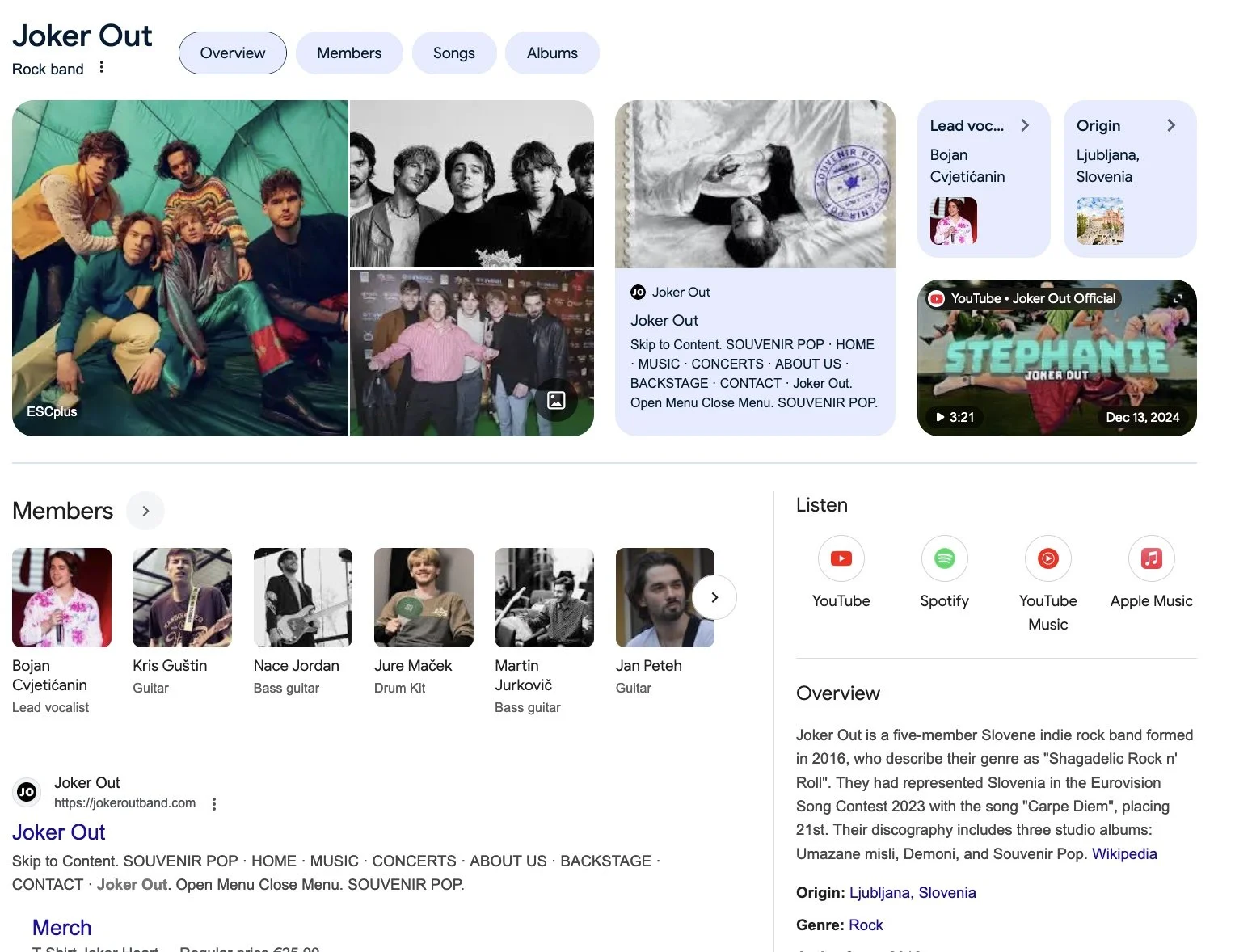Click the Nace Jordan name label

(297, 666)
